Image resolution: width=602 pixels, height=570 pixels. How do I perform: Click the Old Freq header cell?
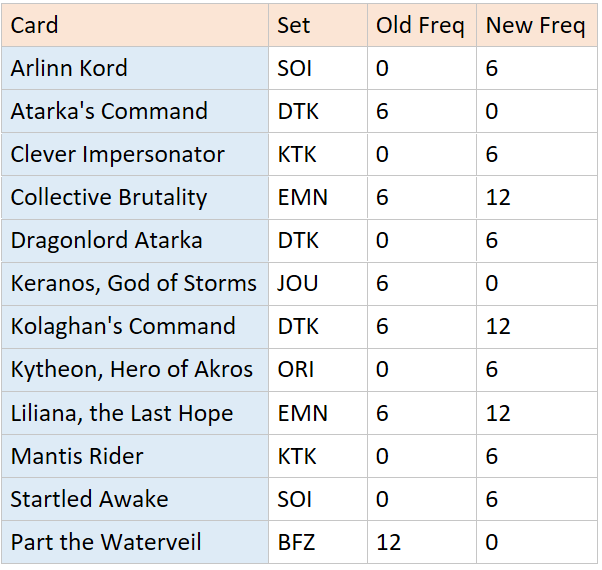tap(421, 26)
